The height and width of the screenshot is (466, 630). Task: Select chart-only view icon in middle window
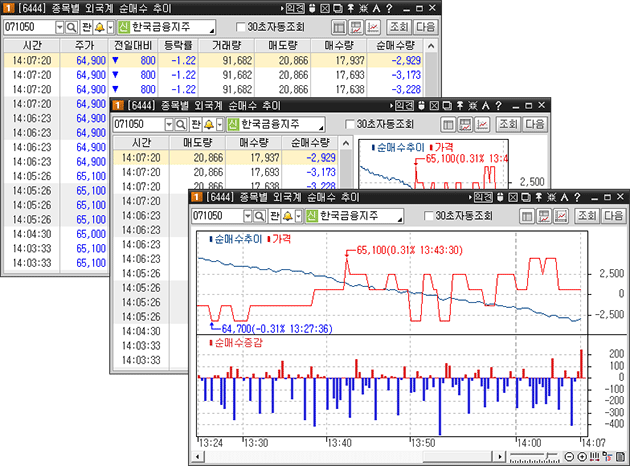pyautogui.click(x=482, y=125)
